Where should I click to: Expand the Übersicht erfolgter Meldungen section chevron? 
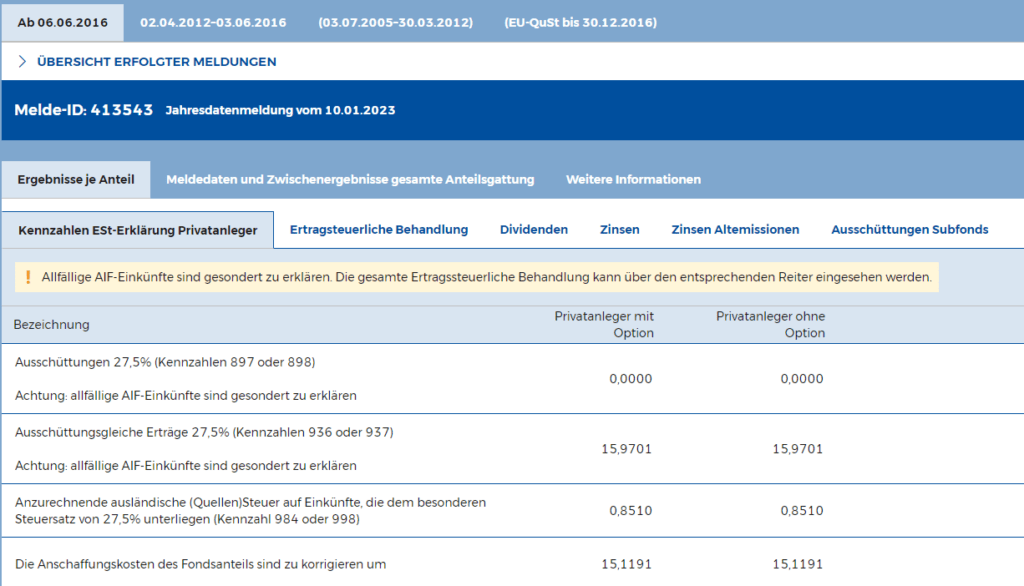click(x=23, y=61)
